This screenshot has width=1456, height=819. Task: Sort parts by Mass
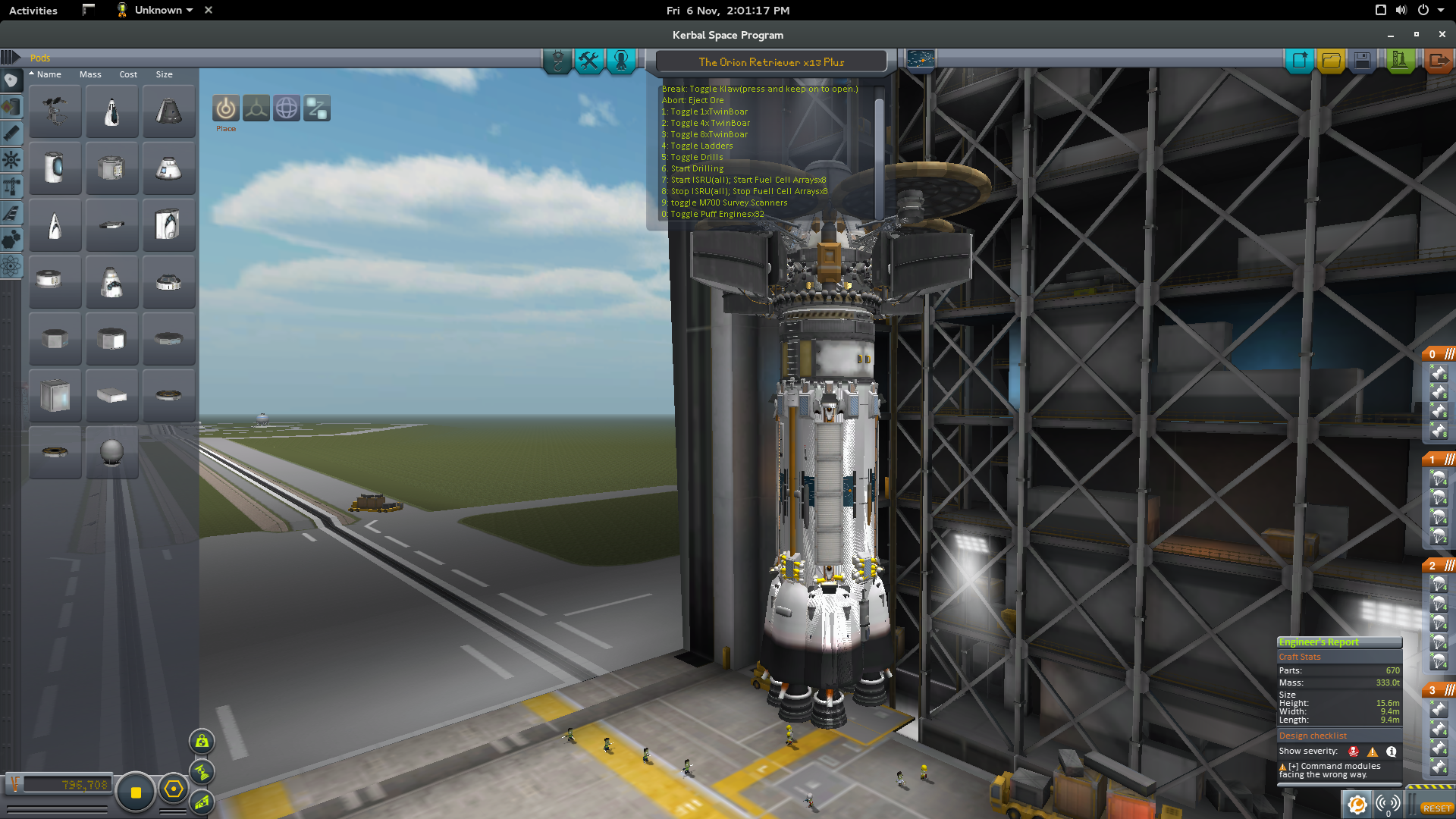(x=90, y=74)
